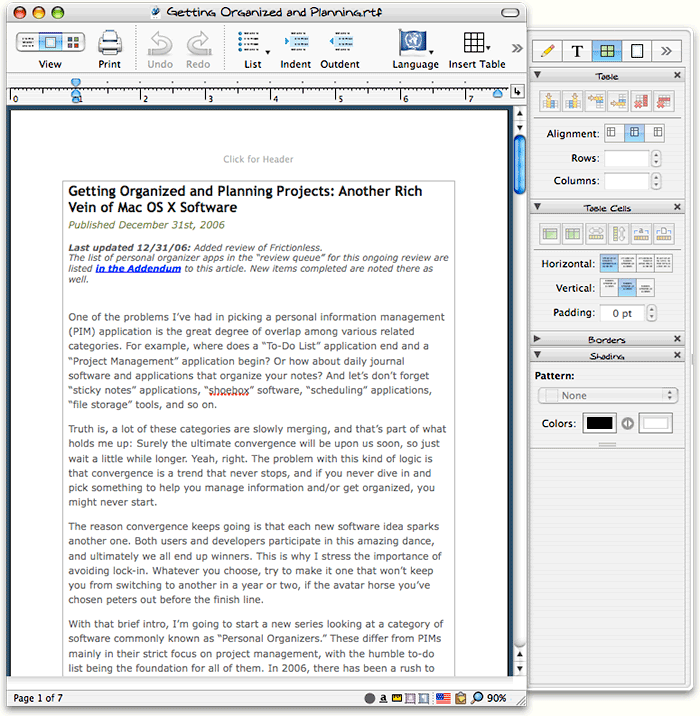Click the underlined 'a' status bar icon
This screenshot has width=700, height=716.
point(383,698)
